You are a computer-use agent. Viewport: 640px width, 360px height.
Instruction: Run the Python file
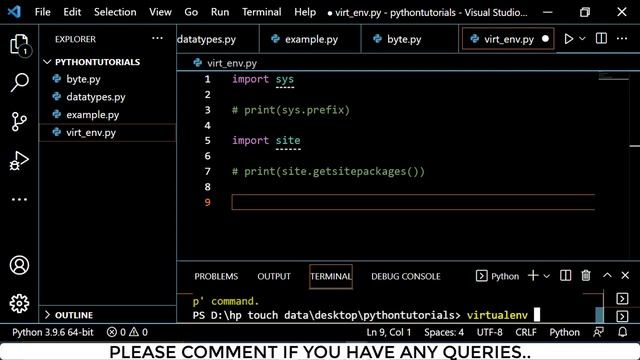(568, 39)
